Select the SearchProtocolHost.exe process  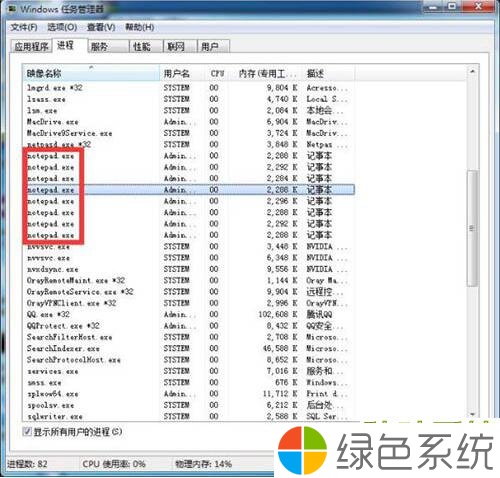pyautogui.click(x=188, y=360)
